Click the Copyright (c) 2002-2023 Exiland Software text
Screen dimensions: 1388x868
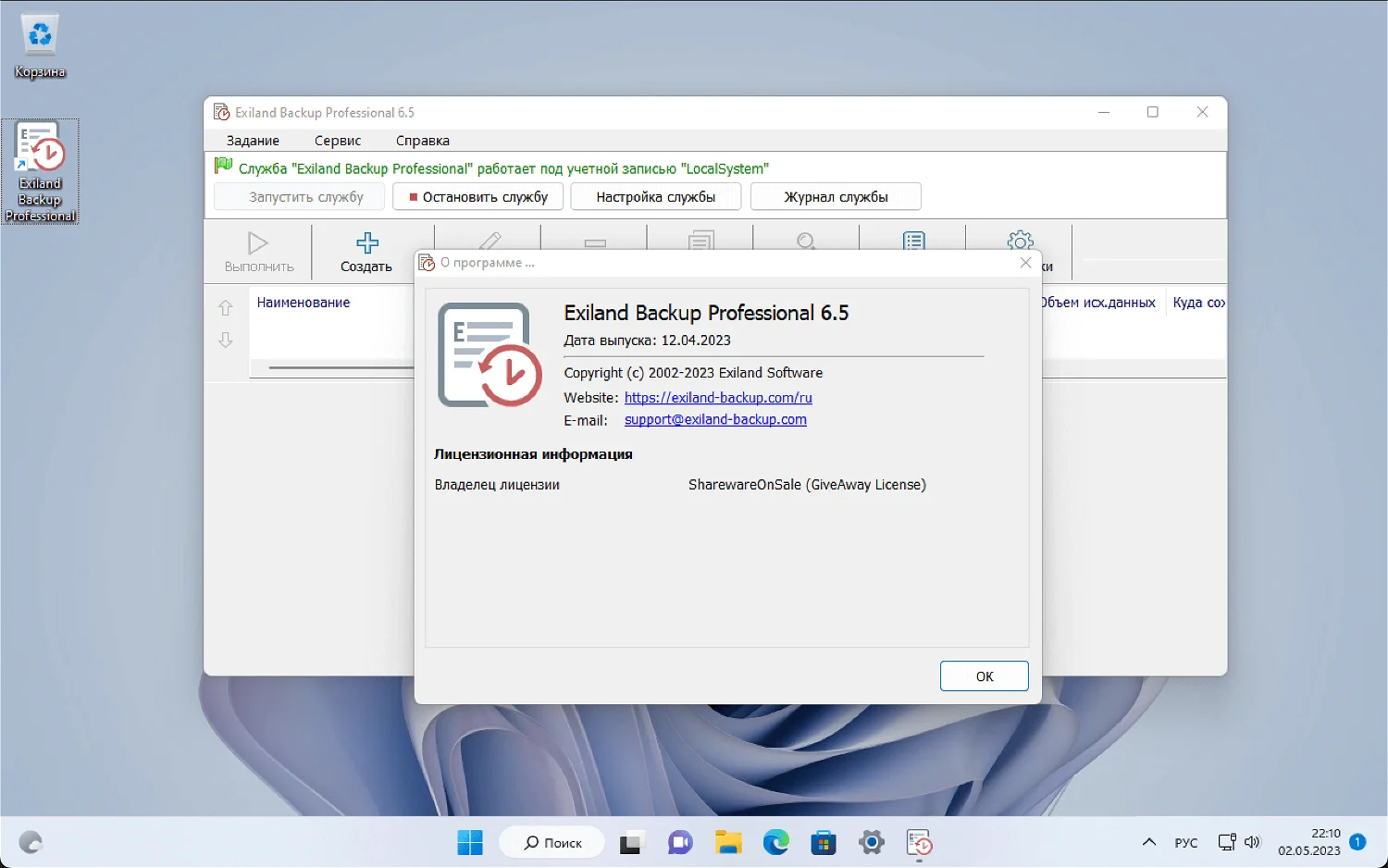tap(693, 373)
